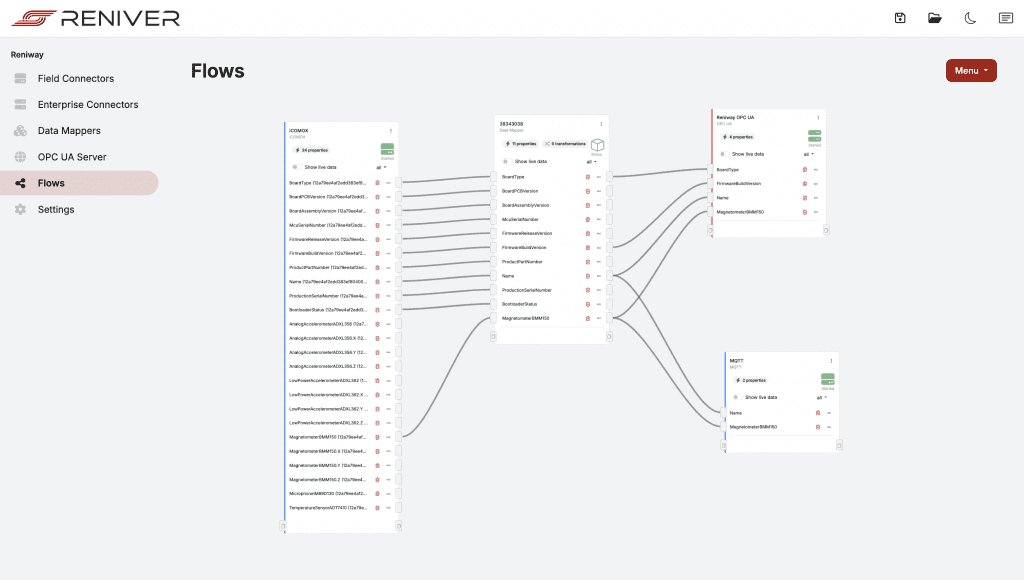Open the 'all' filter dropdown in MQTT node

pyautogui.click(x=822, y=398)
